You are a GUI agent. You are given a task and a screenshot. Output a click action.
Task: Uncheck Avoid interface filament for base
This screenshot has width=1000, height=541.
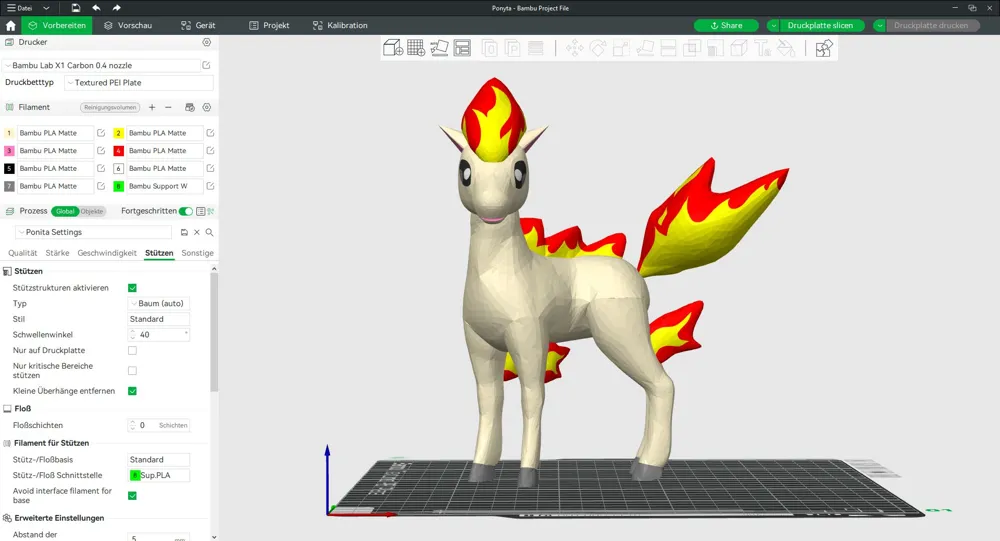(x=132, y=496)
